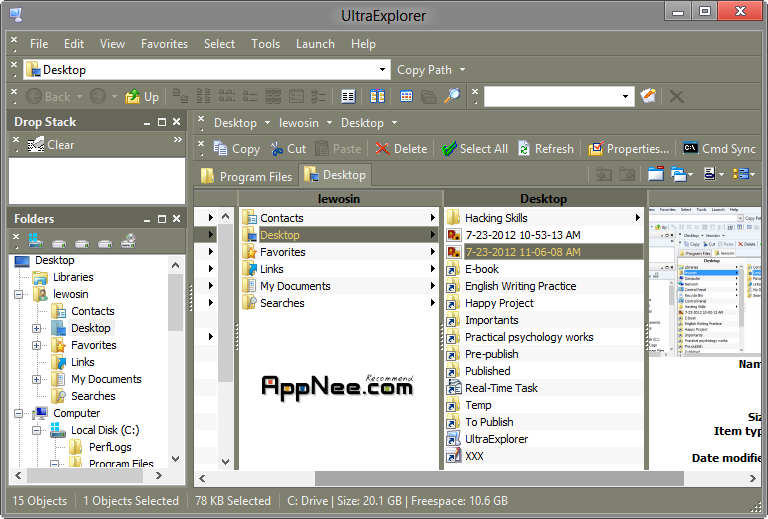
Task: Click the UltraExplorer shortcut icon in list
Action: pos(454,439)
